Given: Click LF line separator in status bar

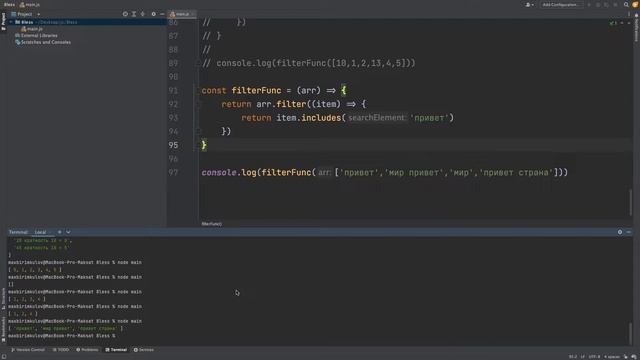Looking at the screenshot, I should [582, 357].
